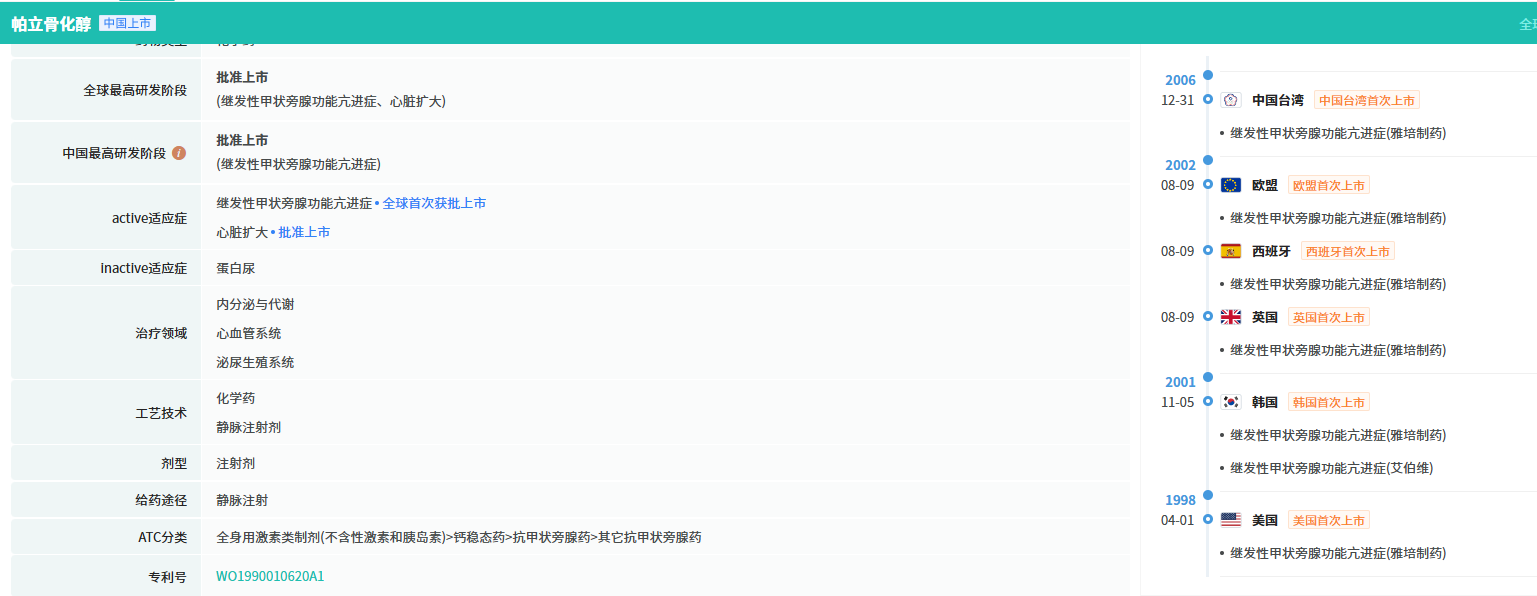Screen dimensions: 1537x596
Task: Click the 给药途径 row label
Action: coord(161,500)
